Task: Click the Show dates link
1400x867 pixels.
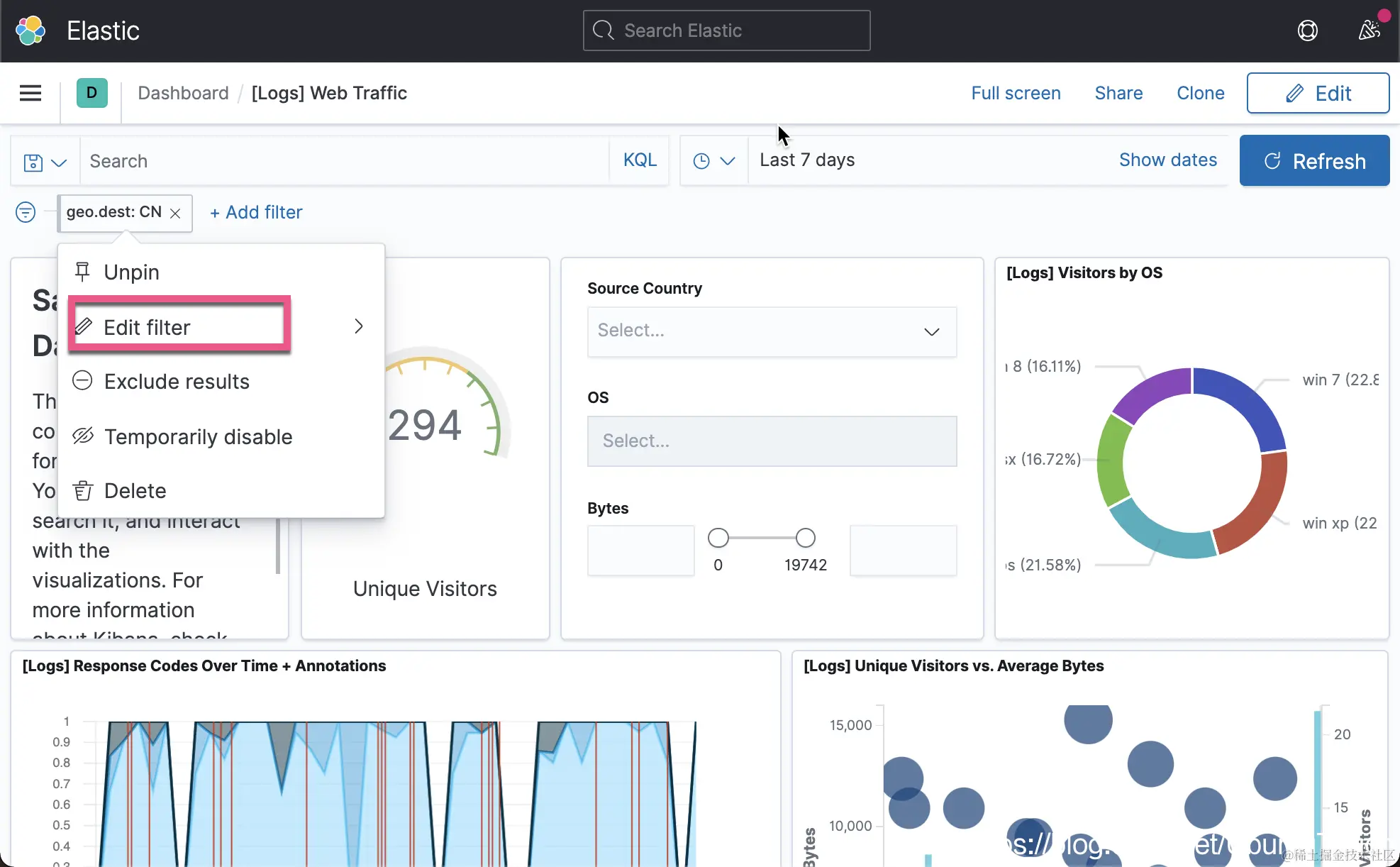Action: (1167, 160)
